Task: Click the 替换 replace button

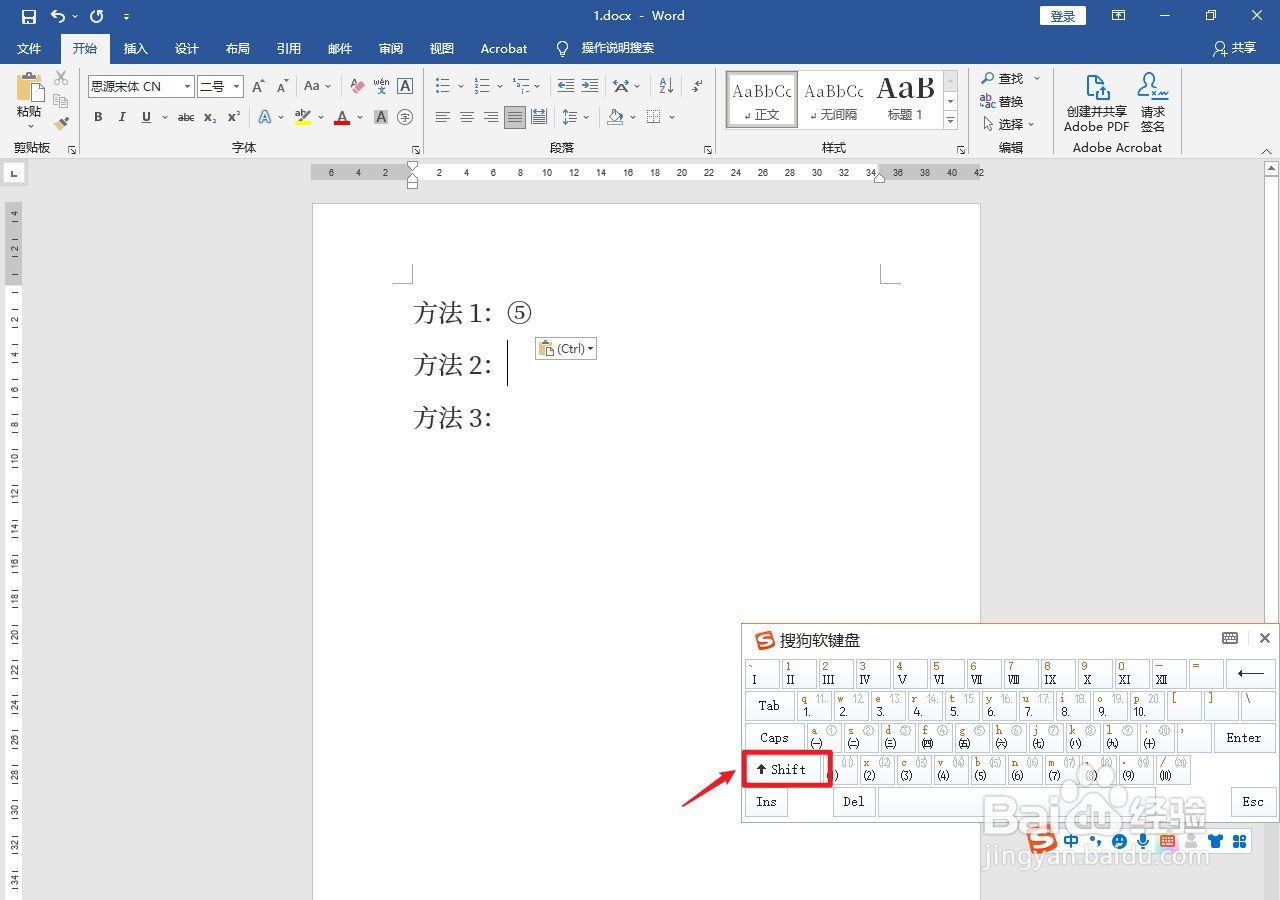Action: click(x=1002, y=101)
